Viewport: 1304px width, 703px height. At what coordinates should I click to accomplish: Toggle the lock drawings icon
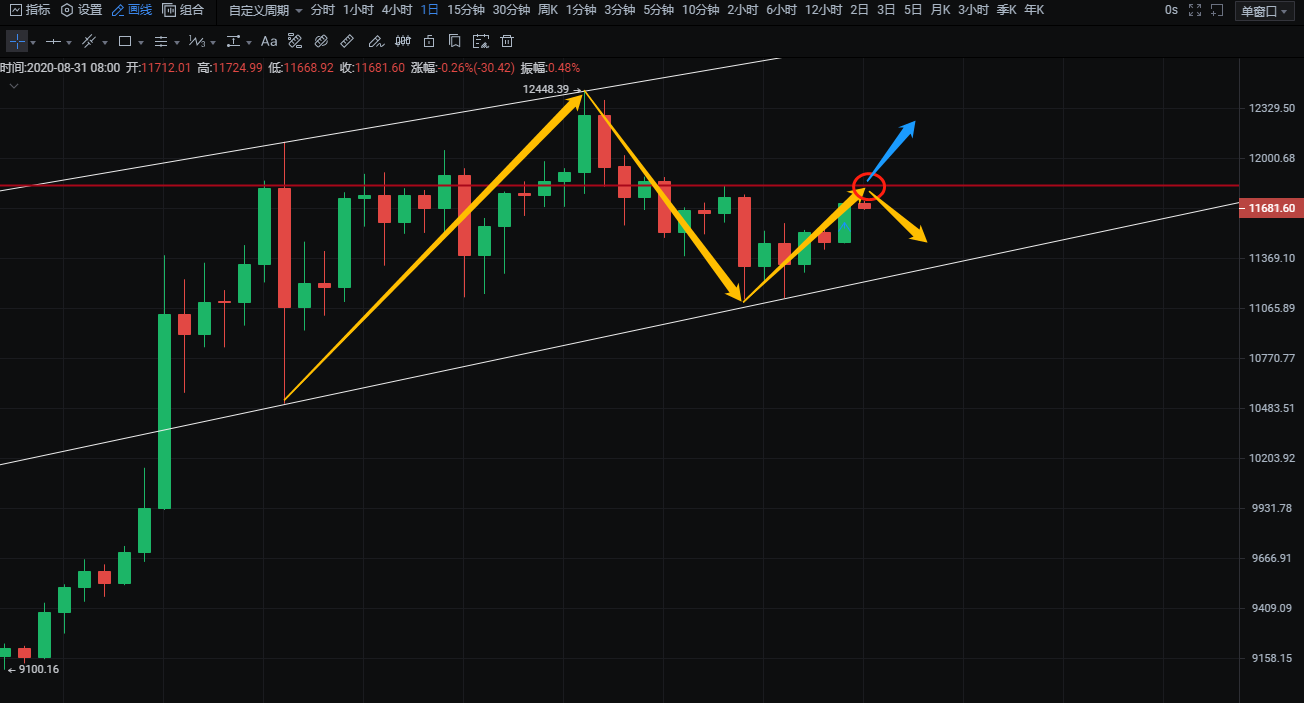tap(429, 42)
